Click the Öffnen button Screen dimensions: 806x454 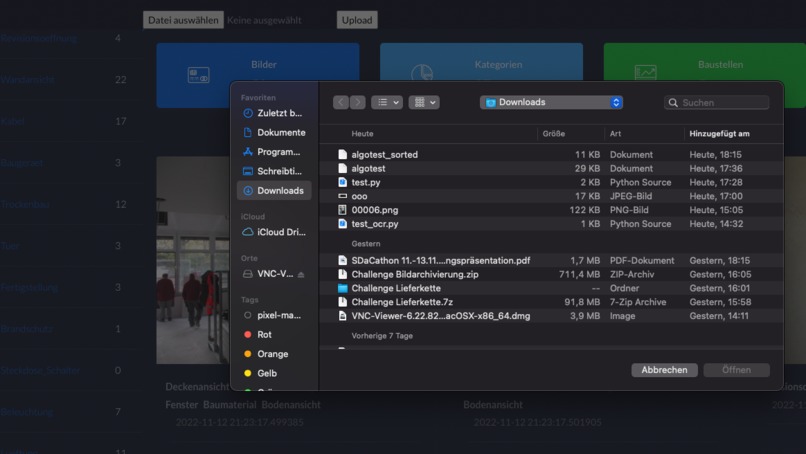point(736,370)
